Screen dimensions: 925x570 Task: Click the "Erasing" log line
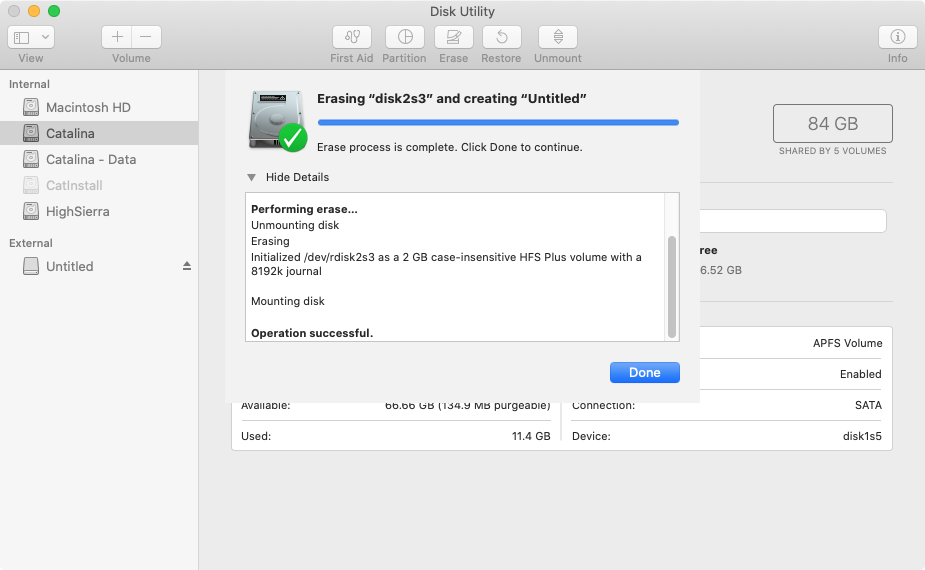point(270,241)
